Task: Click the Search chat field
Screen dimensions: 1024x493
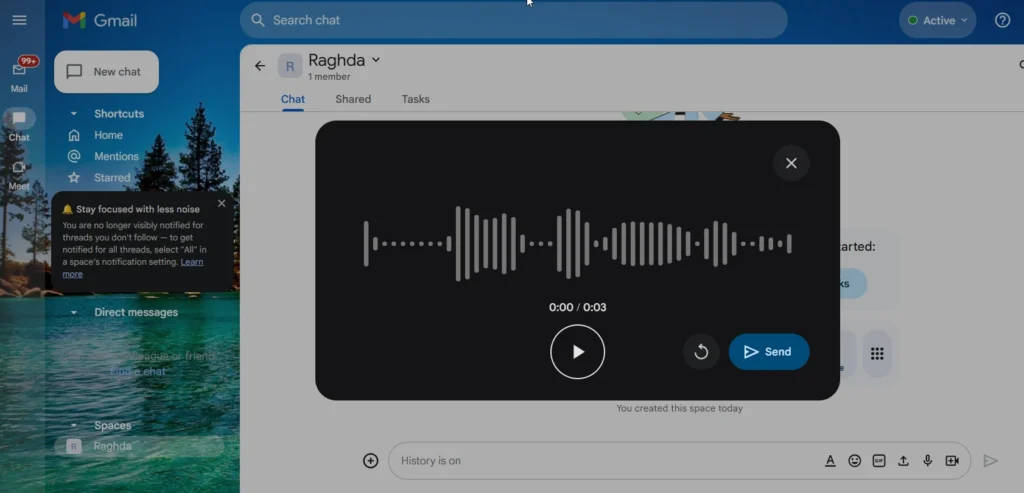Action: (513, 20)
